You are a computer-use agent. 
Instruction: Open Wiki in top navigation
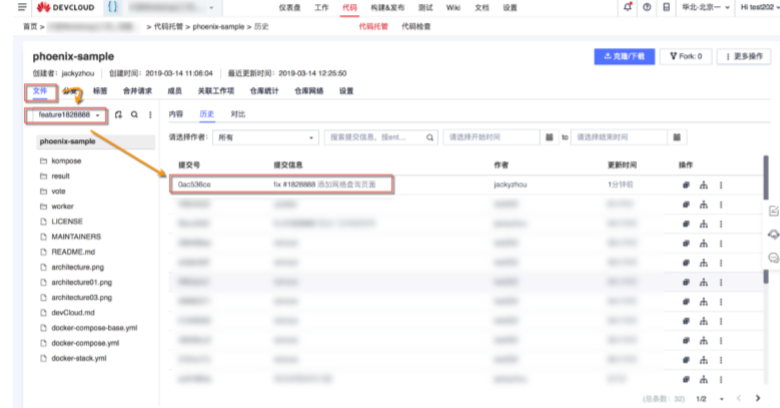[453, 7]
